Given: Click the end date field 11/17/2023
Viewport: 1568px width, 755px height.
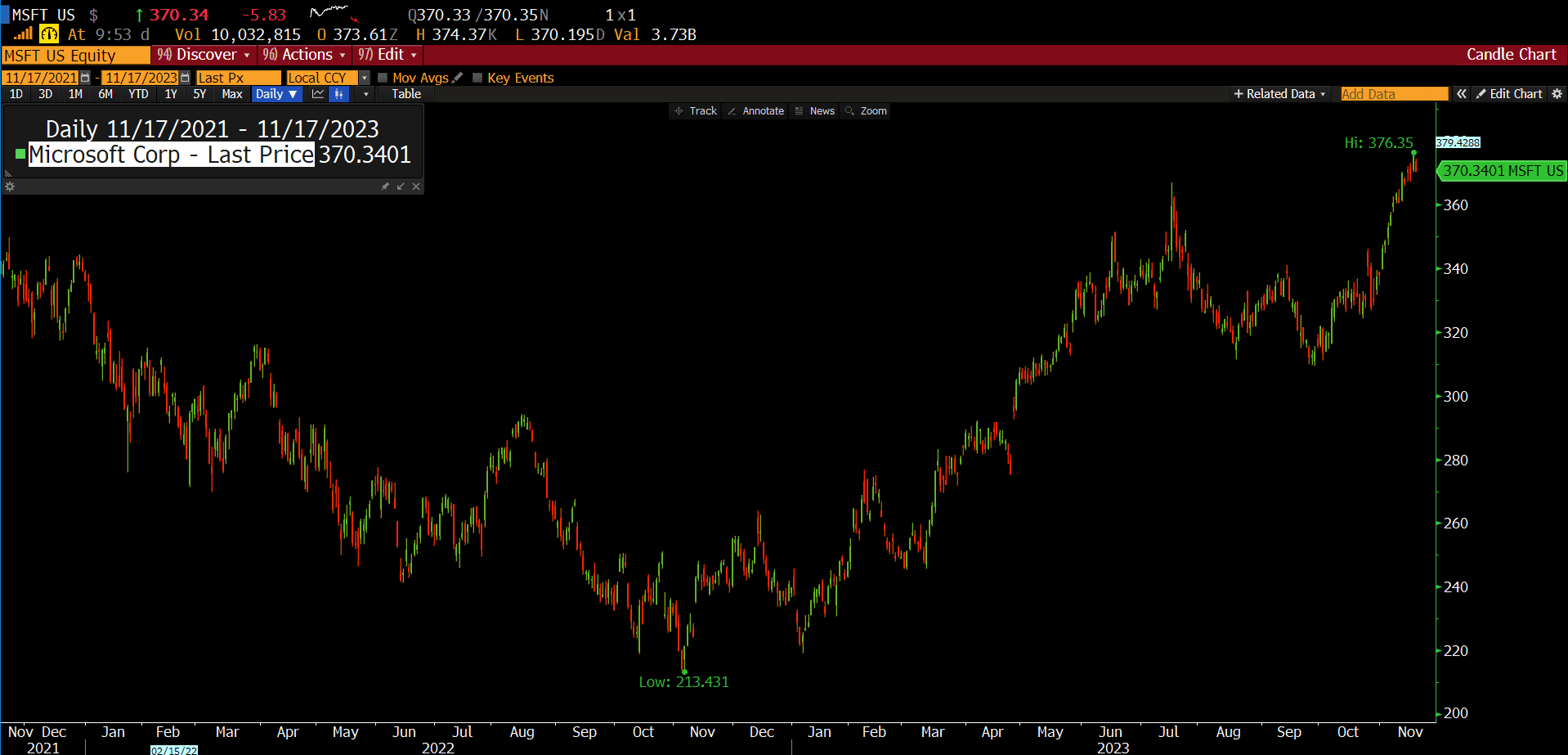Looking at the screenshot, I should 141,78.
